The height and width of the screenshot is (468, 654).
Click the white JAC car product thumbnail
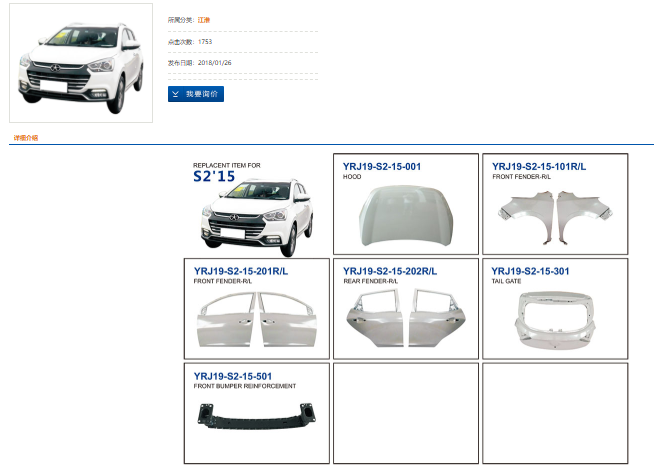pyautogui.click(x=81, y=63)
